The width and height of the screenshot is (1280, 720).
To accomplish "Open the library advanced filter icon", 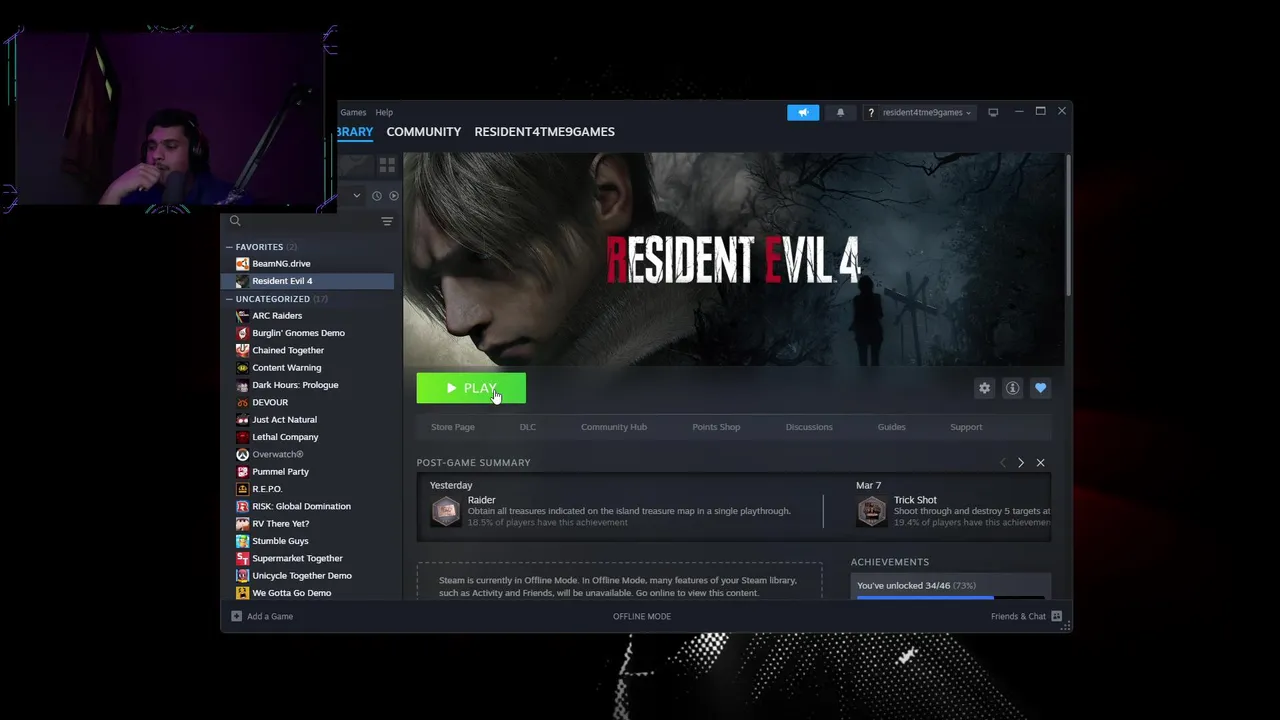I will 387,221.
